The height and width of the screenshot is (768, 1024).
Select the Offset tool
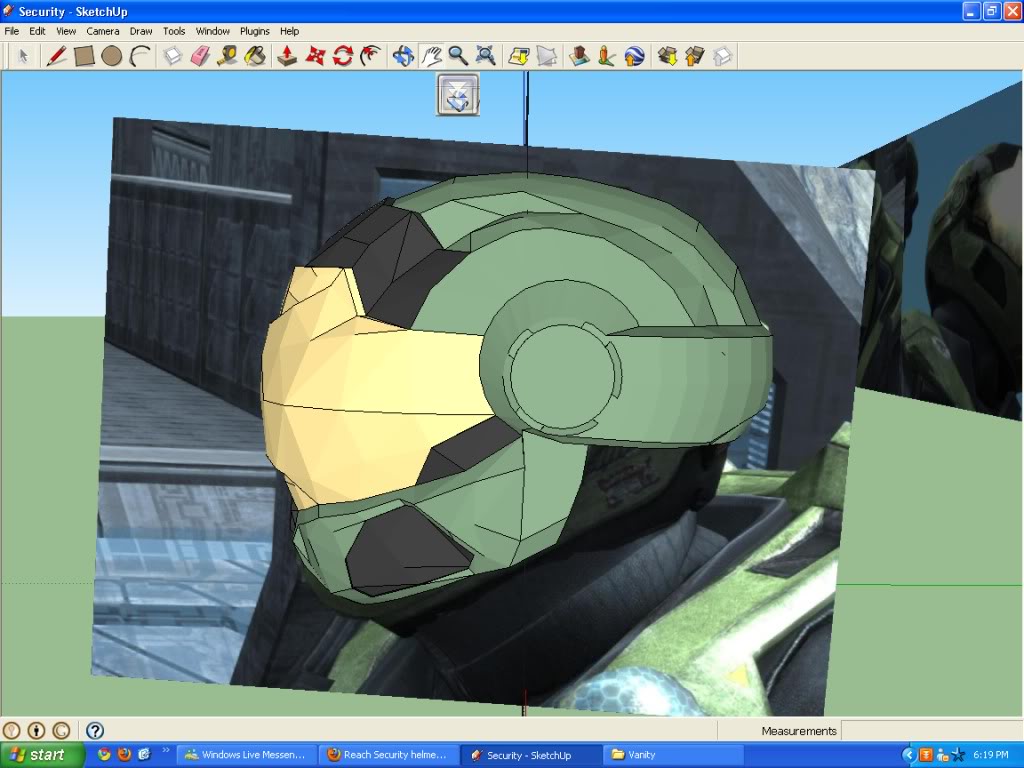[x=370, y=56]
